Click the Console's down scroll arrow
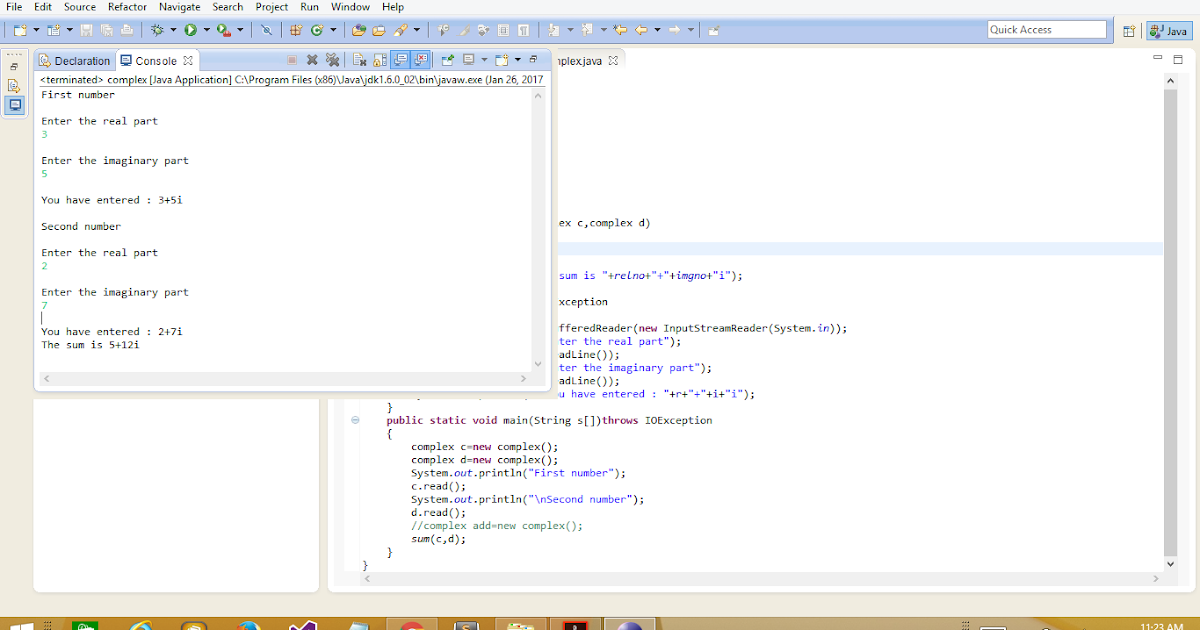 click(538, 365)
